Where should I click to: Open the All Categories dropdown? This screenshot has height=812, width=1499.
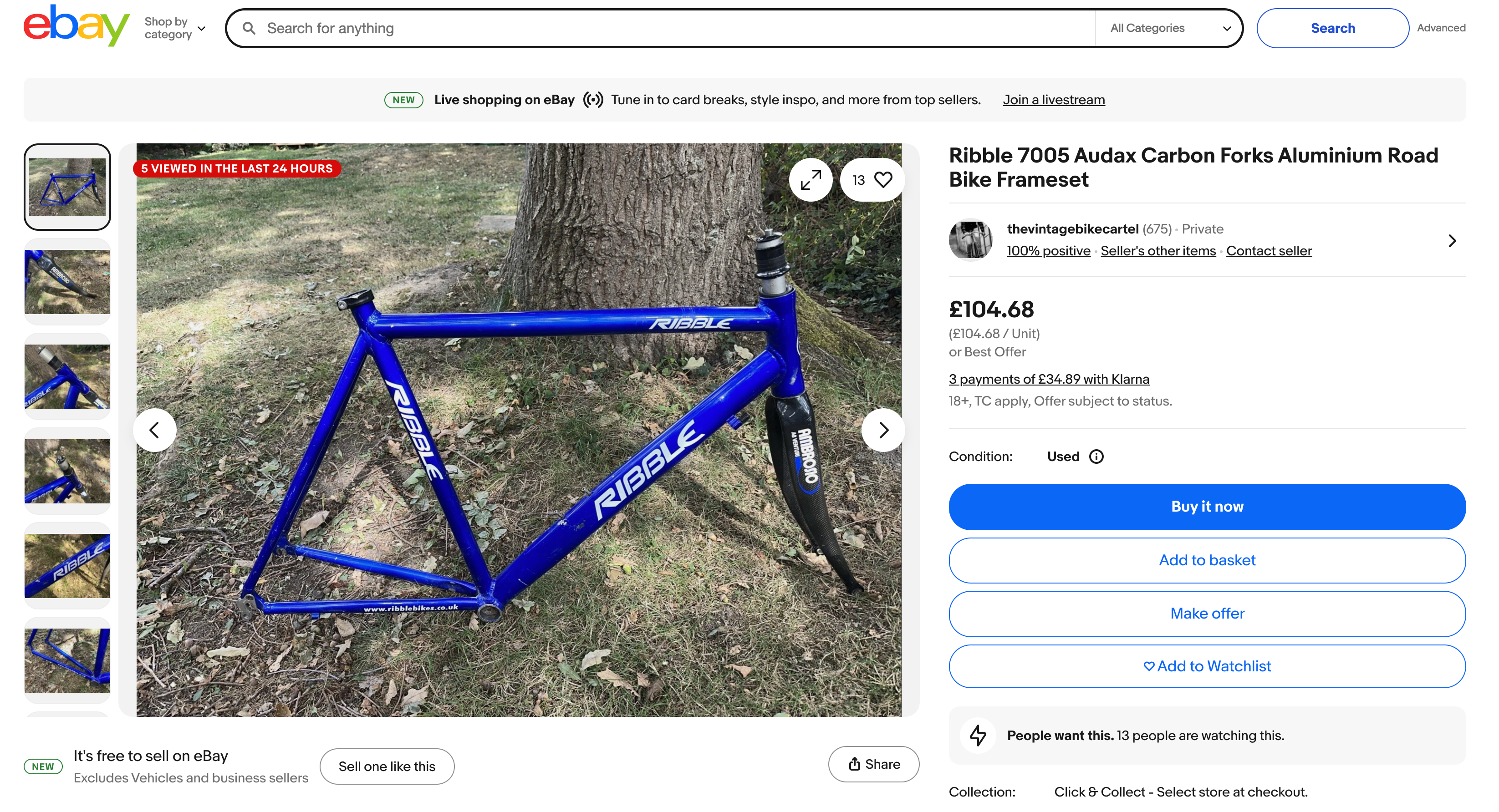coord(1170,28)
